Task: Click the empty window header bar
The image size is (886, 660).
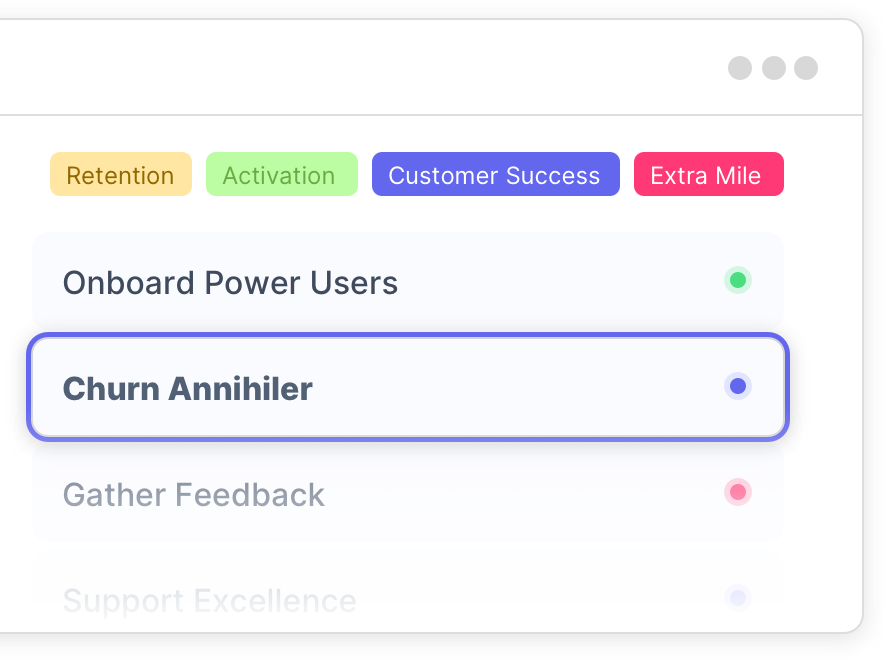Action: point(360,68)
